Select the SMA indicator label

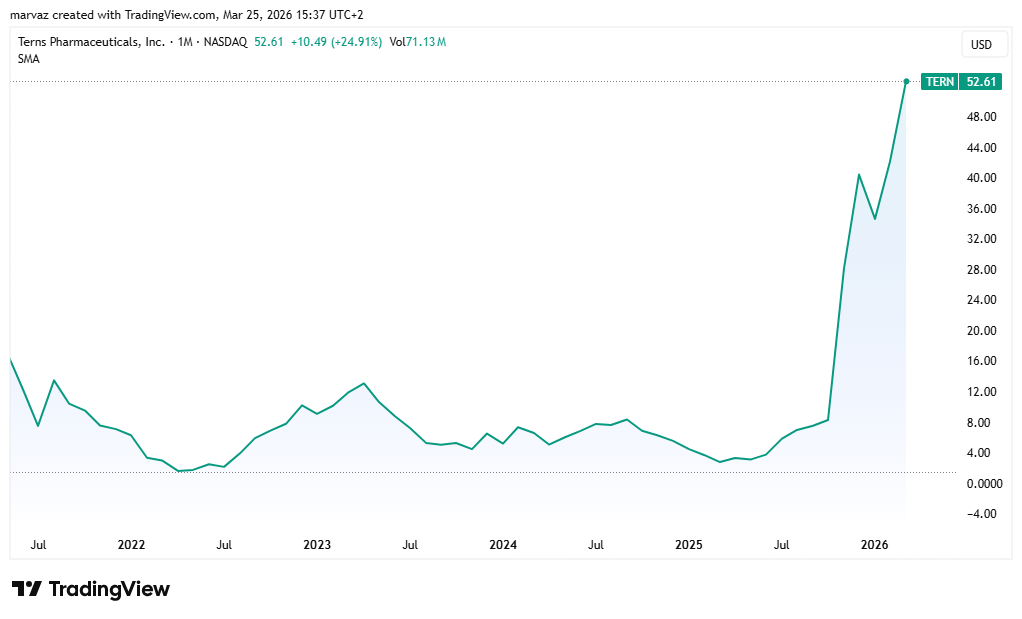click(29, 59)
